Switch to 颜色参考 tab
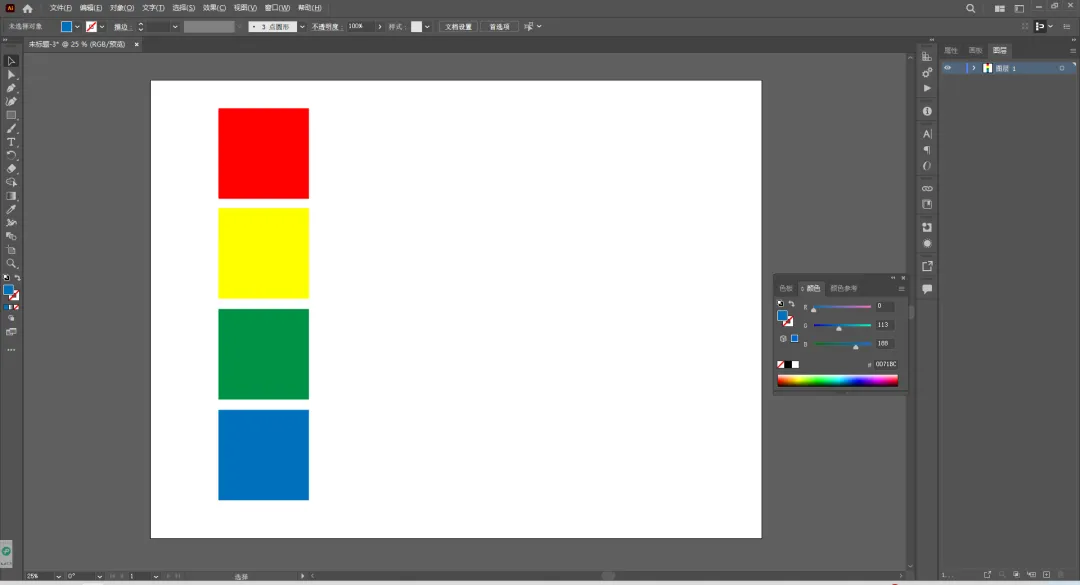This screenshot has height=585, width=1080. pos(844,288)
